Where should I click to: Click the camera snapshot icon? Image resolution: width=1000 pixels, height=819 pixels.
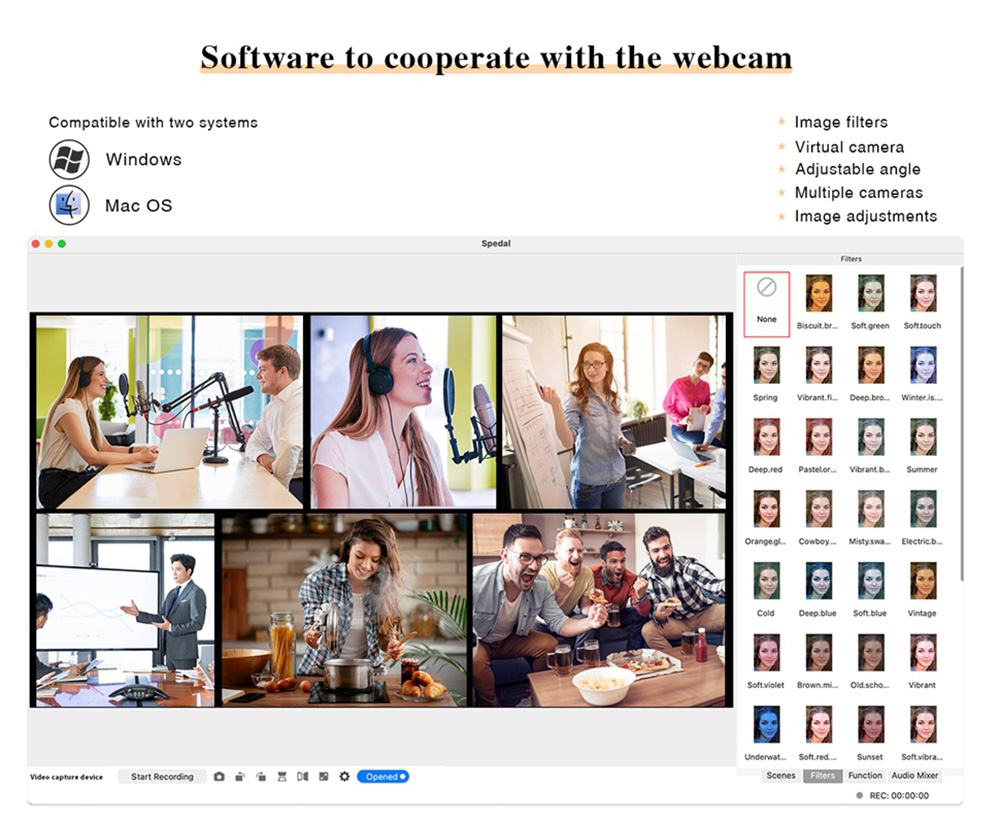click(219, 777)
